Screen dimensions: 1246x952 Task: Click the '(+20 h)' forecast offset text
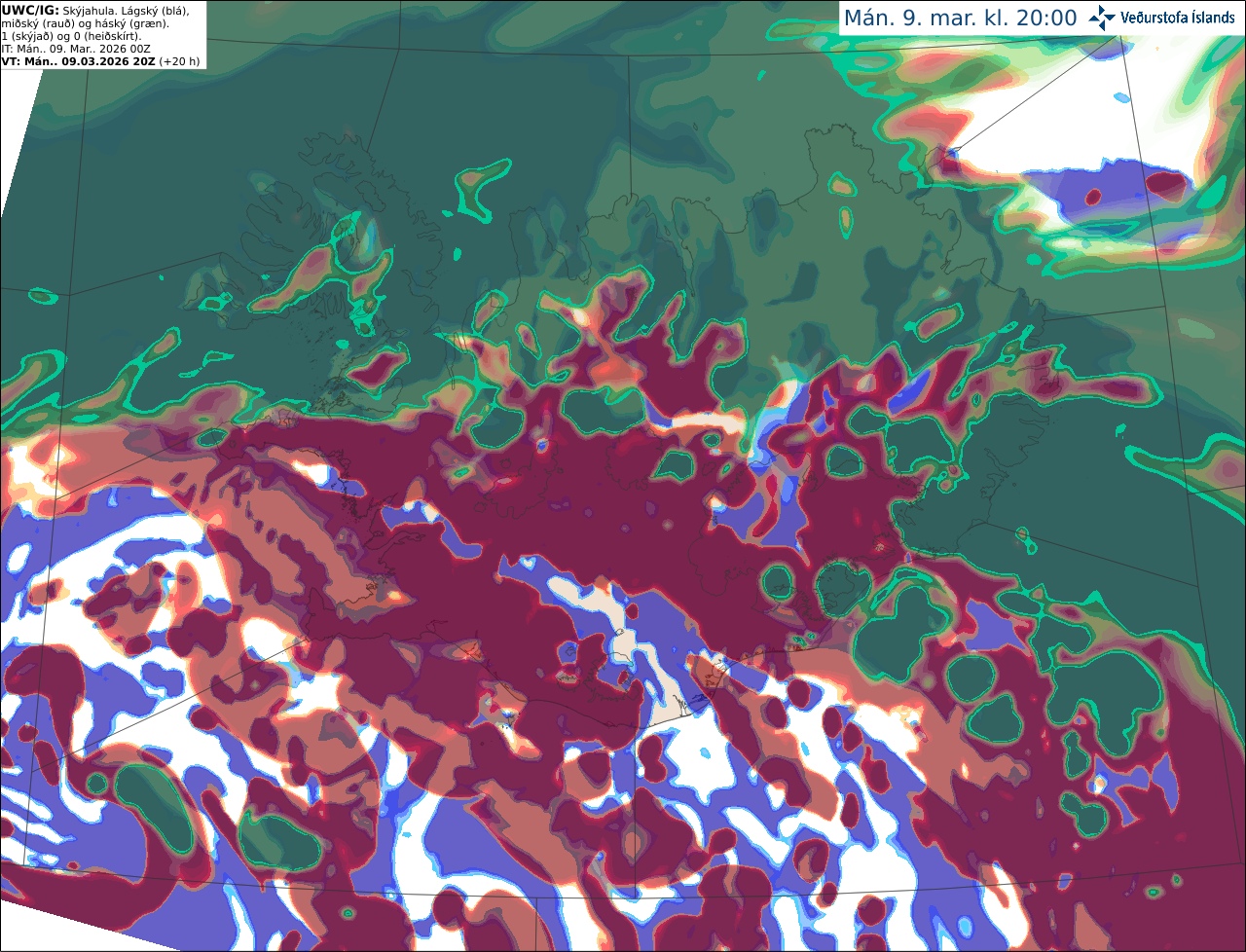(179, 61)
